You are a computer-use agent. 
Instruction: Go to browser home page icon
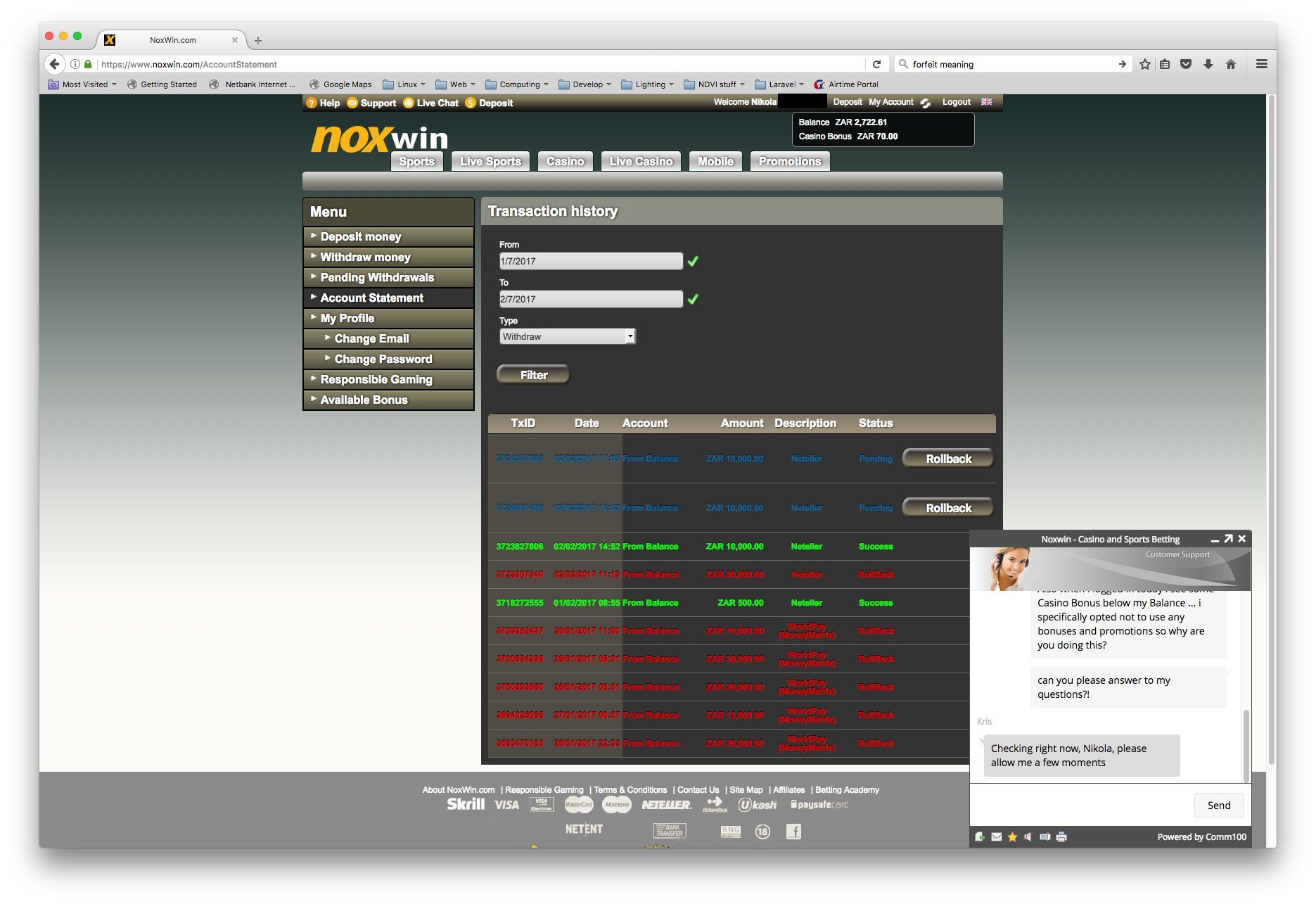coord(1230,64)
